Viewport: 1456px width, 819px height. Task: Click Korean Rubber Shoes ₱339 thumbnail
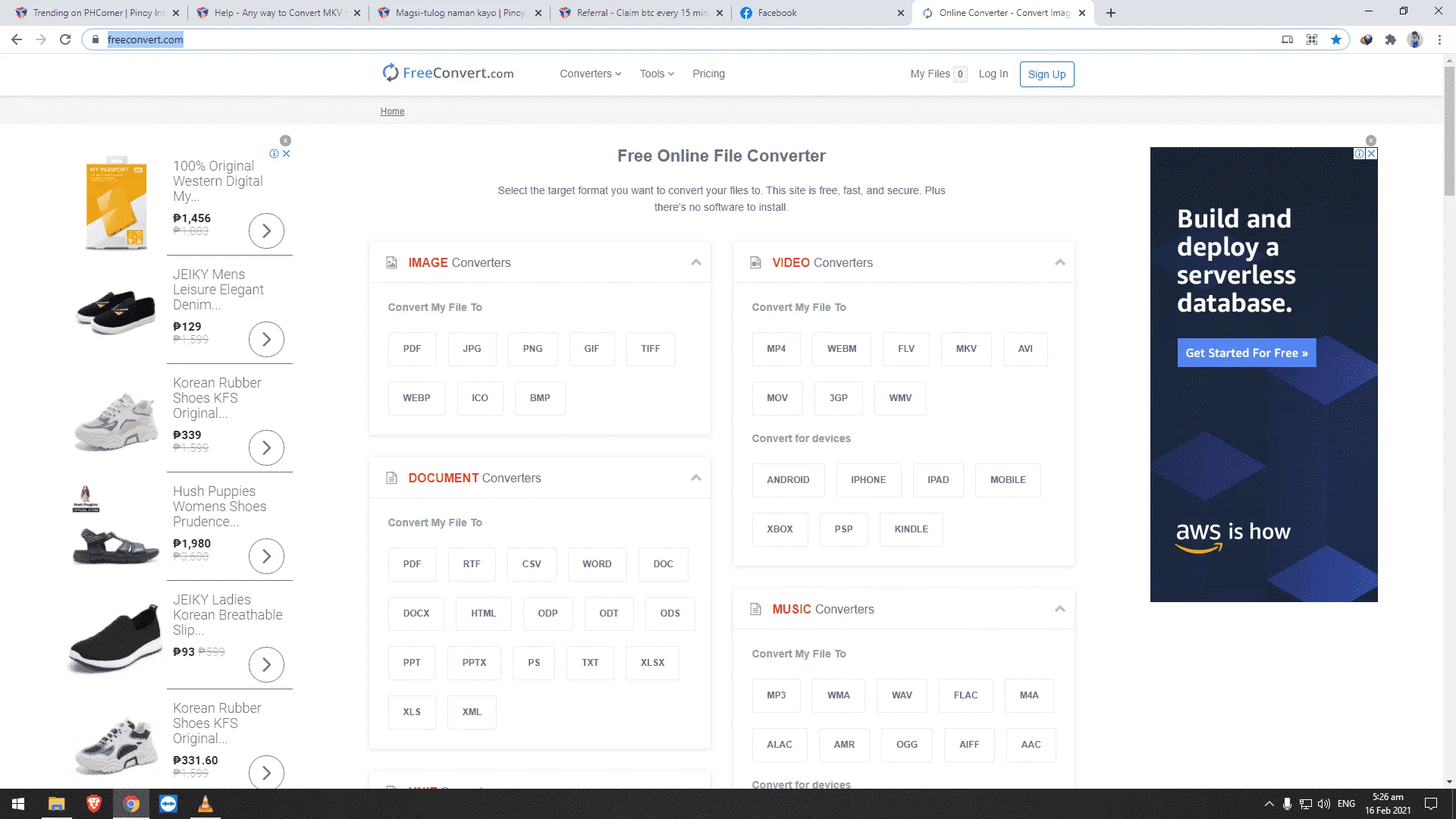(115, 421)
